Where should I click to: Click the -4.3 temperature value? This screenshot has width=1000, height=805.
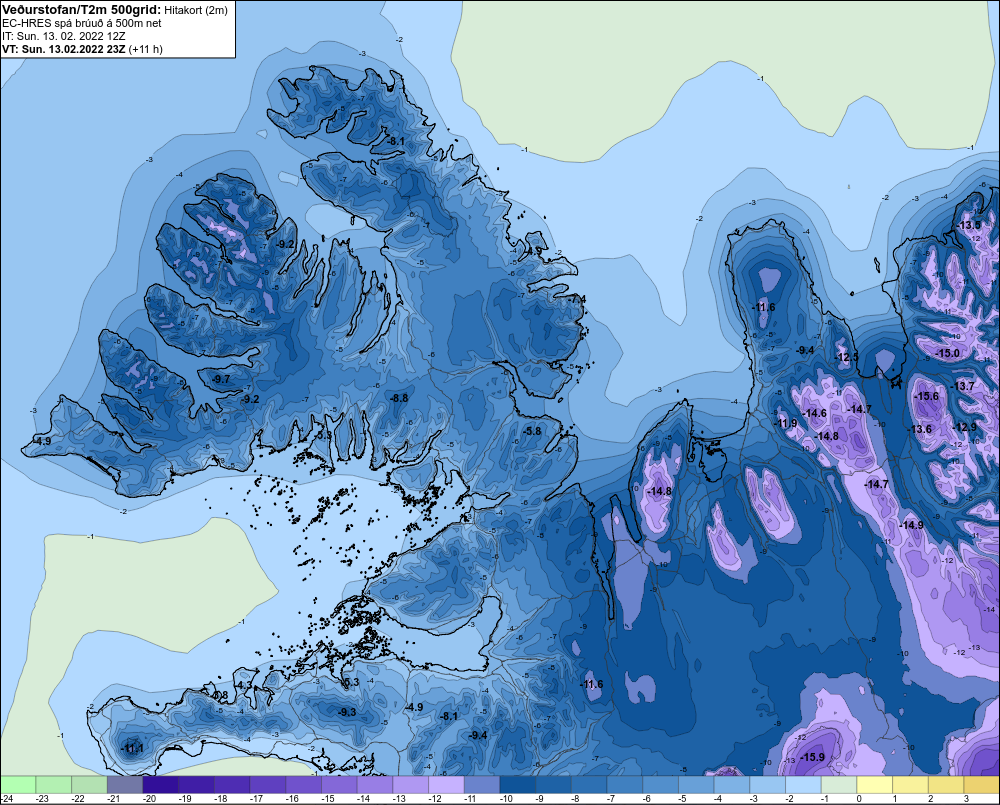[x=244, y=685]
